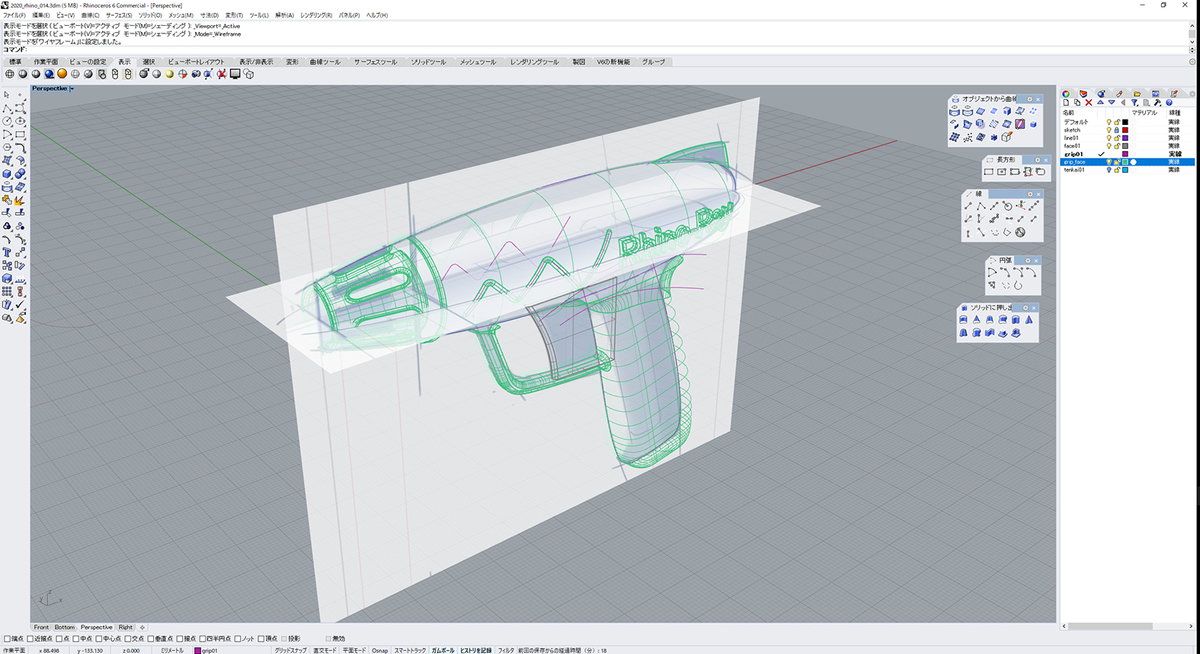Close the 円弧 floating palette
The width and height of the screenshot is (1200, 654).
(x=1036, y=261)
